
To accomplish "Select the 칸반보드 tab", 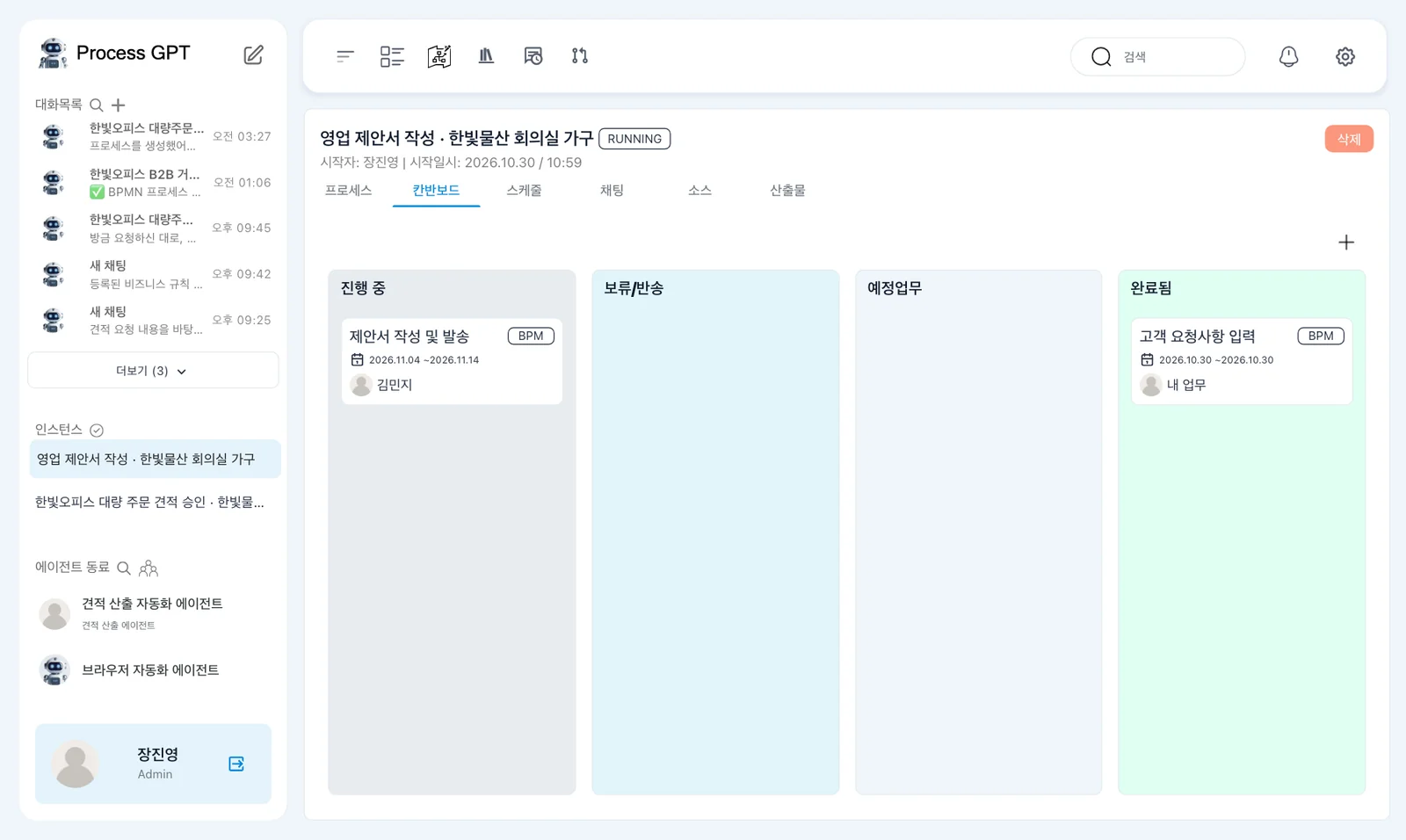I will [436, 191].
